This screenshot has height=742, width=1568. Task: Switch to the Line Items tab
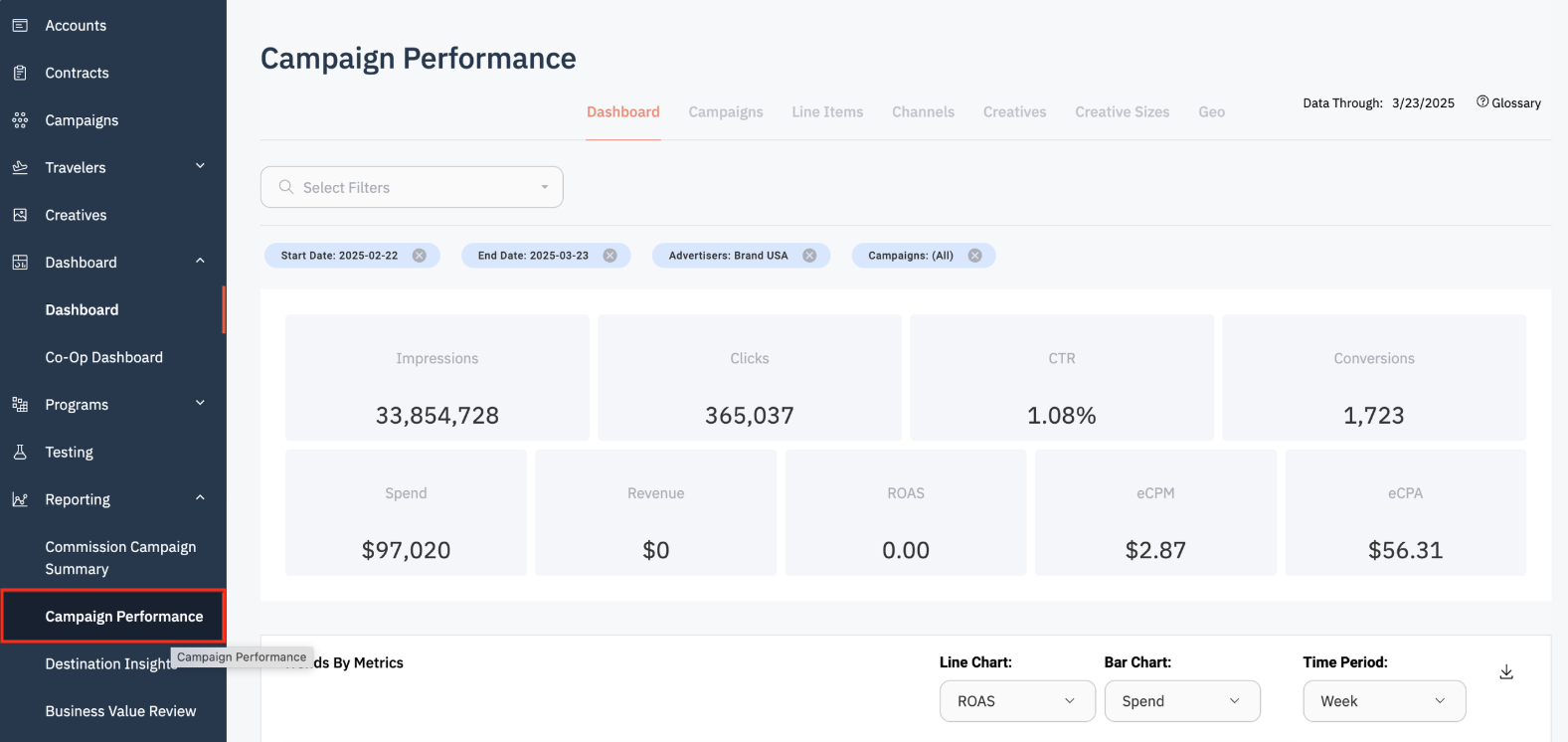pyautogui.click(x=827, y=112)
